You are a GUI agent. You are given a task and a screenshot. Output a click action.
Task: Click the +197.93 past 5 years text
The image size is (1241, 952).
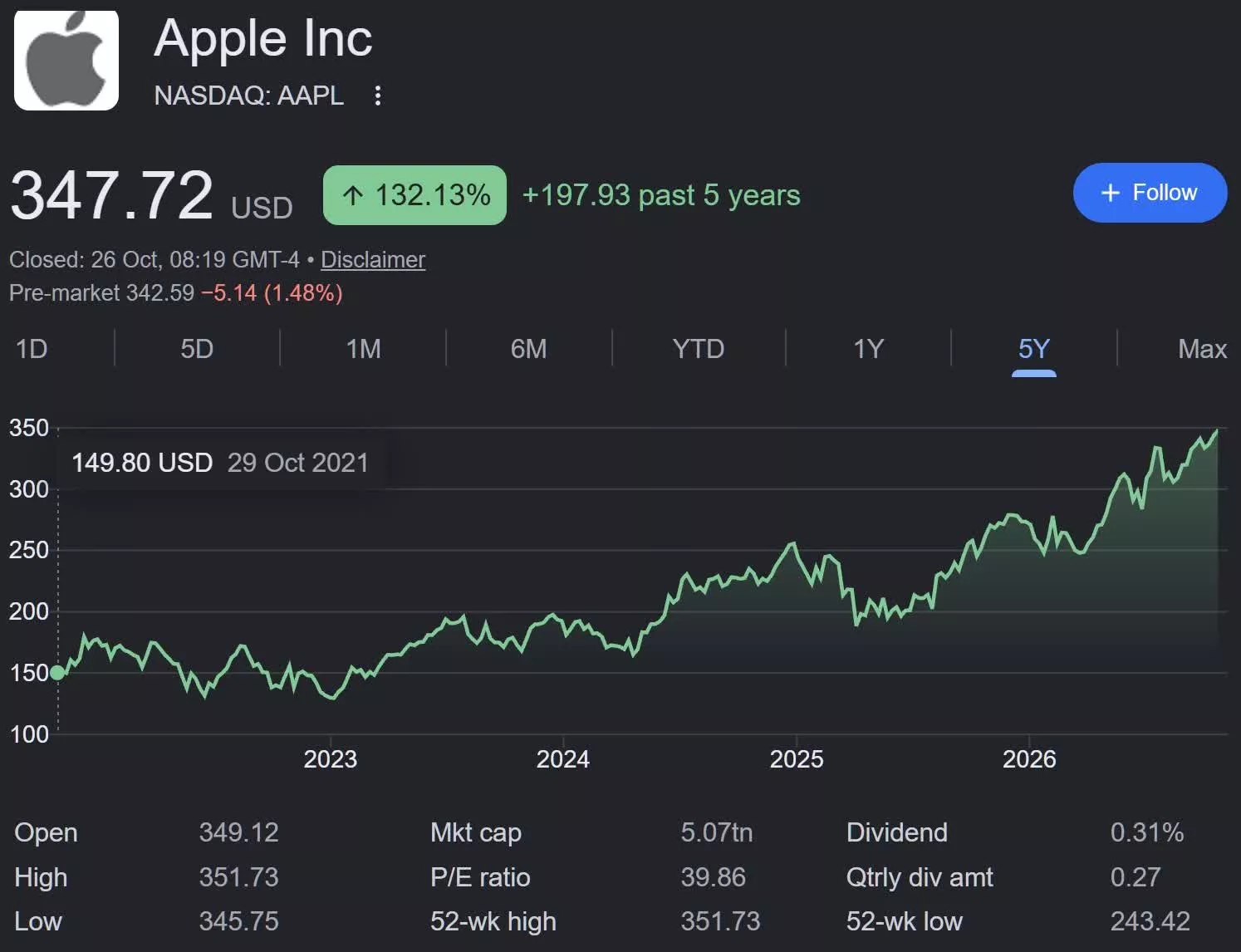pyautogui.click(x=661, y=194)
